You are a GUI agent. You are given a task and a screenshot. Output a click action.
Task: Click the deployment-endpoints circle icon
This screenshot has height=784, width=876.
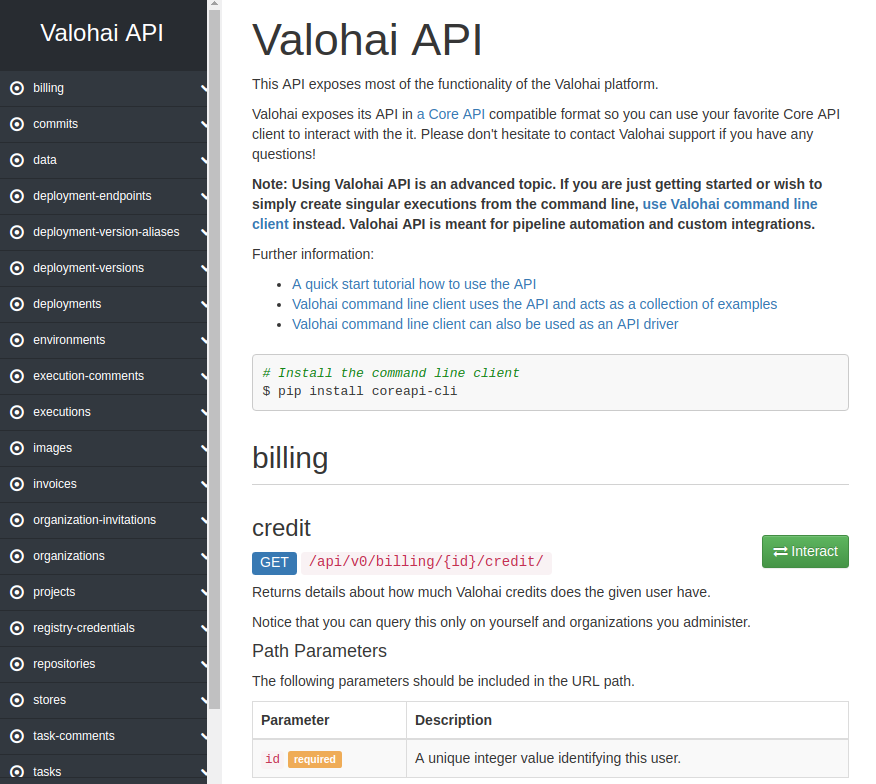pyautogui.click(x=17, y=196)
